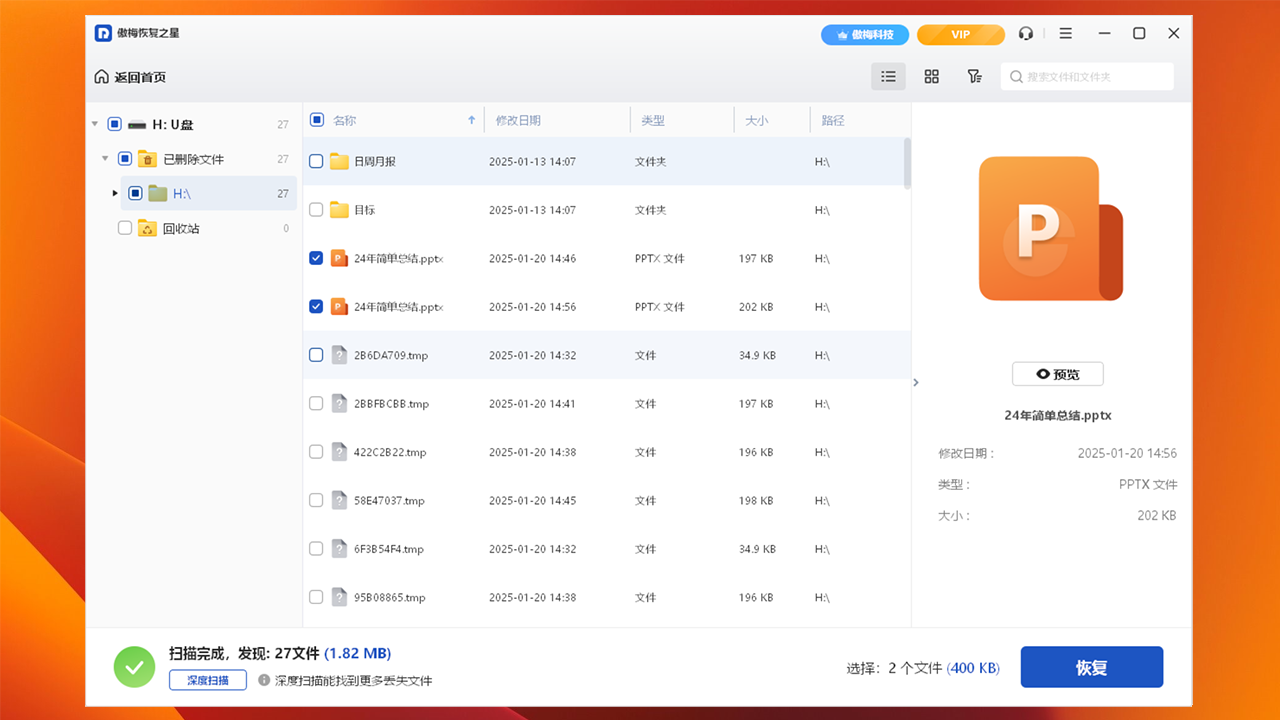Expand the H:\ folder node
1280x720 pixels.
point(113,193)
